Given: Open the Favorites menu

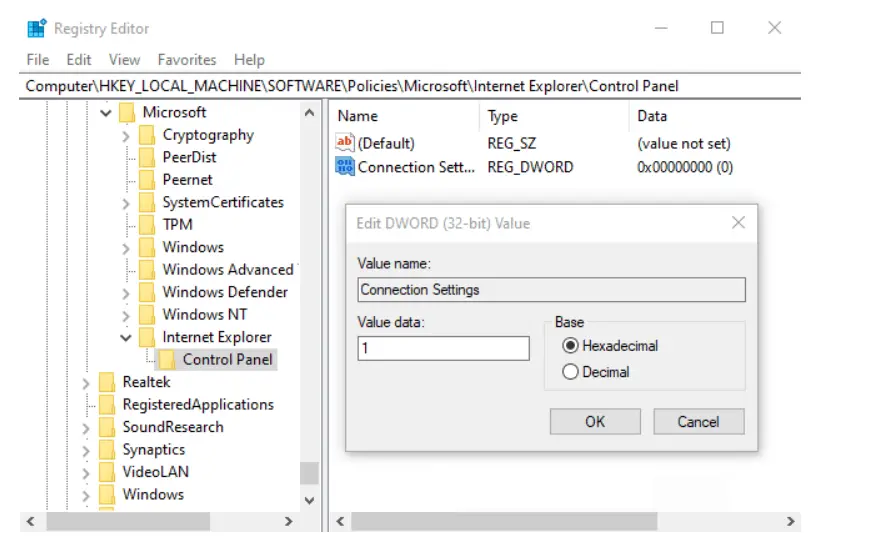Looking at the screenshot, I should point(187,60).
